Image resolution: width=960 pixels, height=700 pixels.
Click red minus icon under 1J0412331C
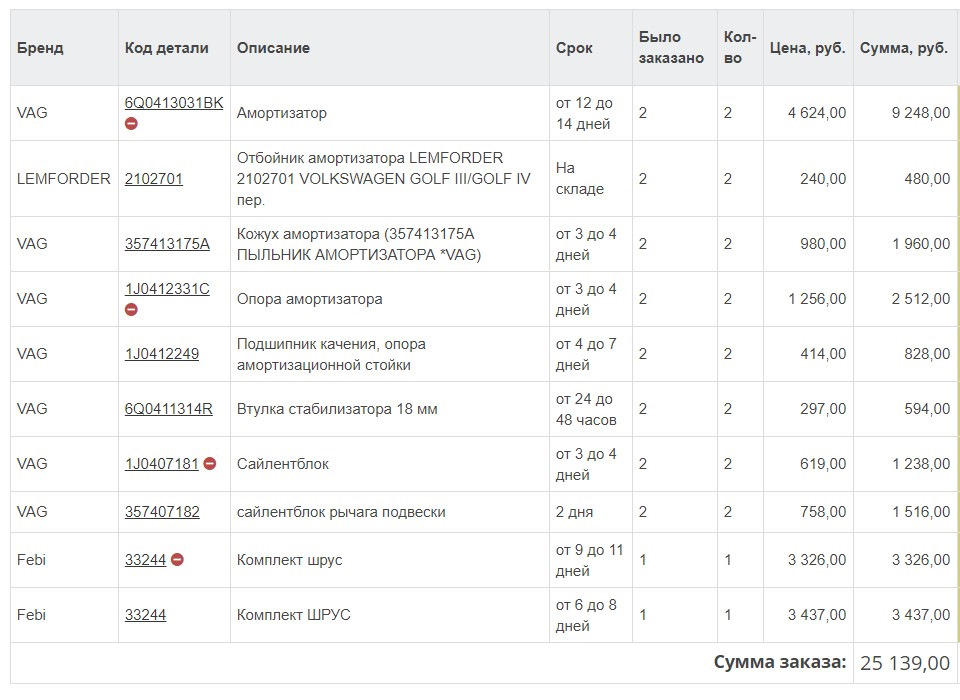point(131,310)
